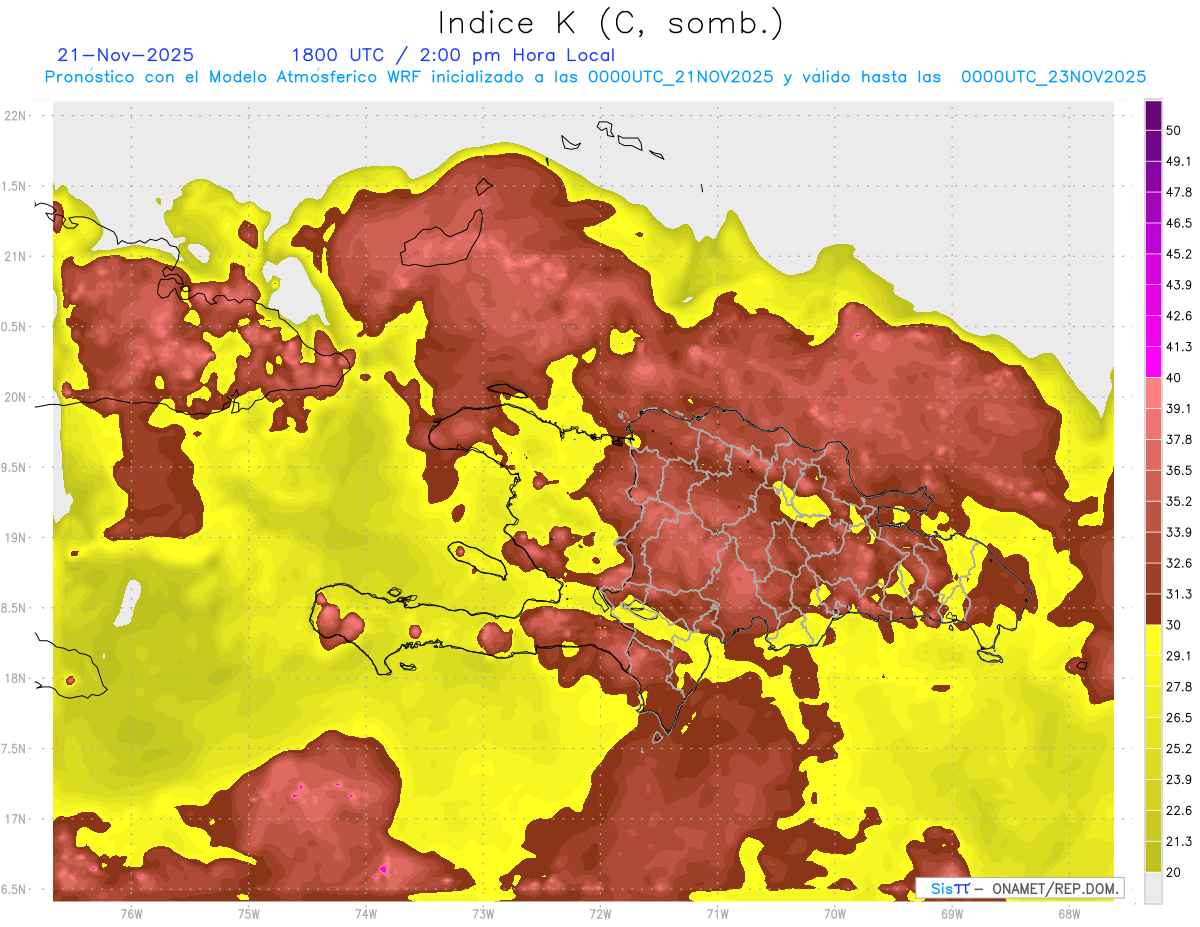Click the "29.1" legend label
Screen dimensions: 1200x927
point(1179,656)
